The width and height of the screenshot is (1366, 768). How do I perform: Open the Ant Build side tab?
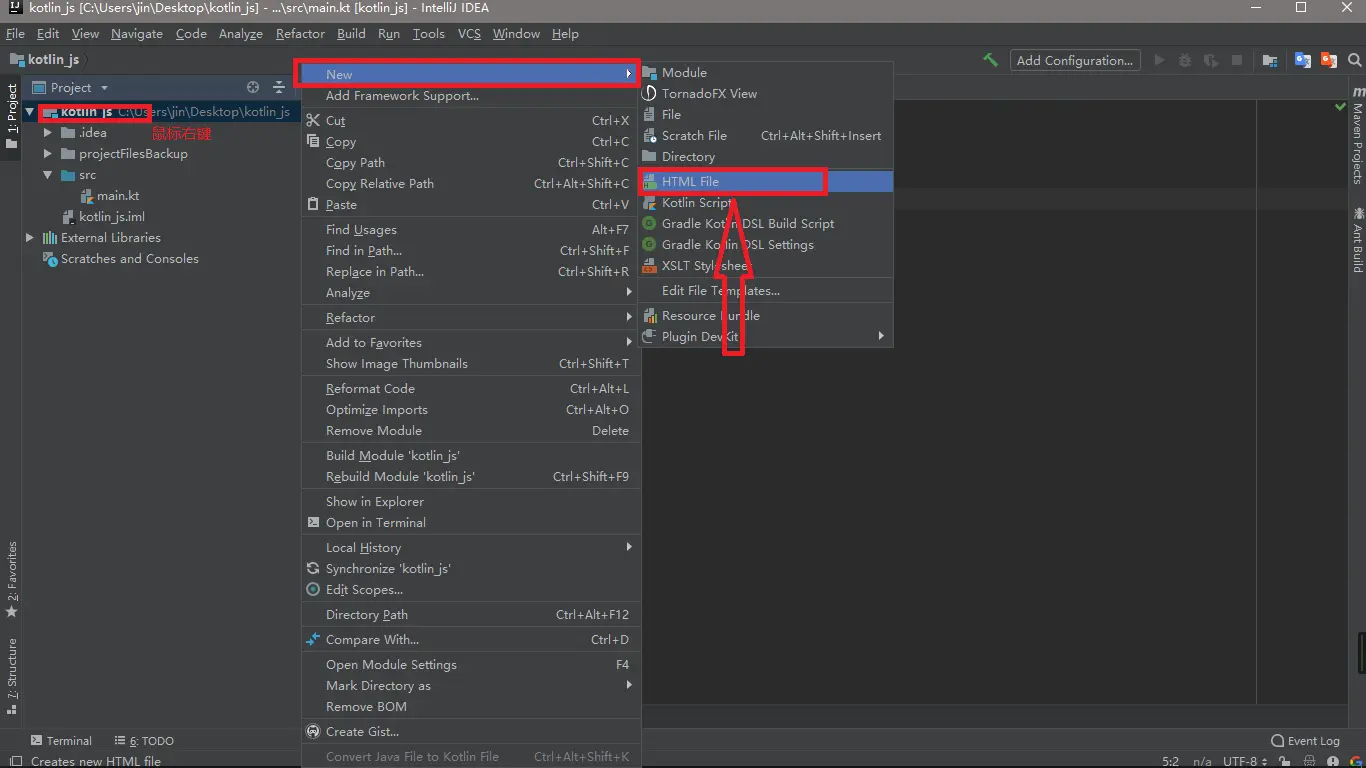[1357, 240]
